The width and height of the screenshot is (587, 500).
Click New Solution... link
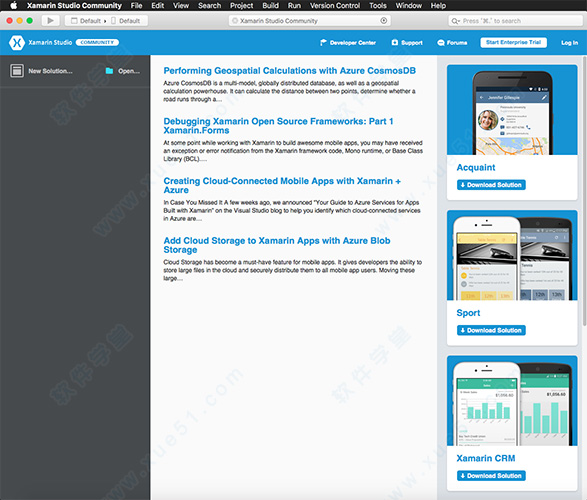51,71
